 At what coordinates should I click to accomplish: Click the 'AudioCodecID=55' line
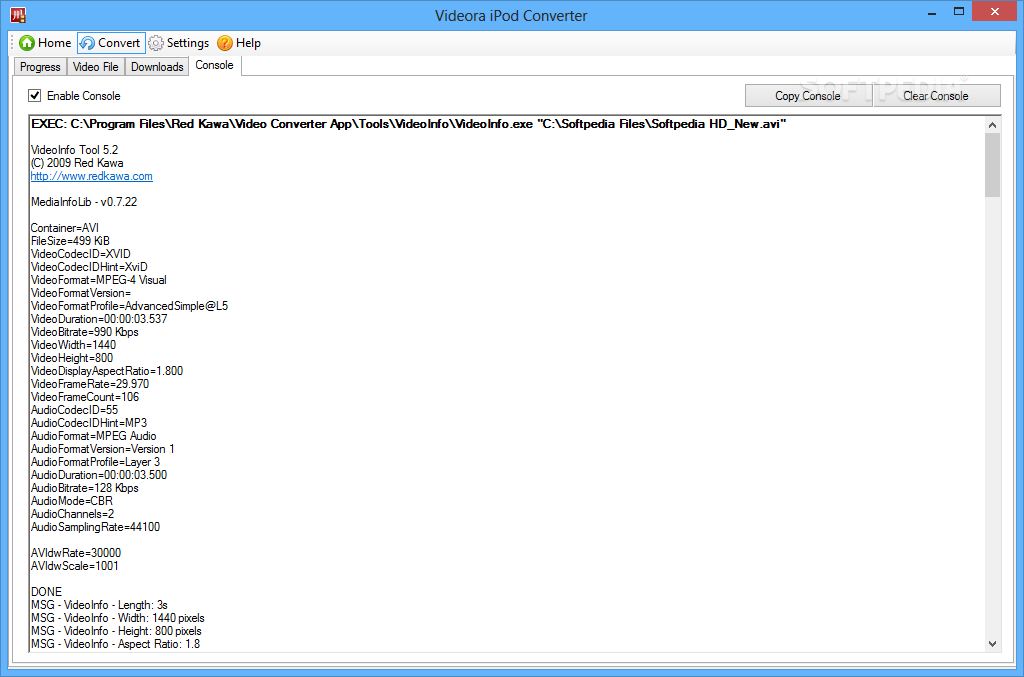74,410
